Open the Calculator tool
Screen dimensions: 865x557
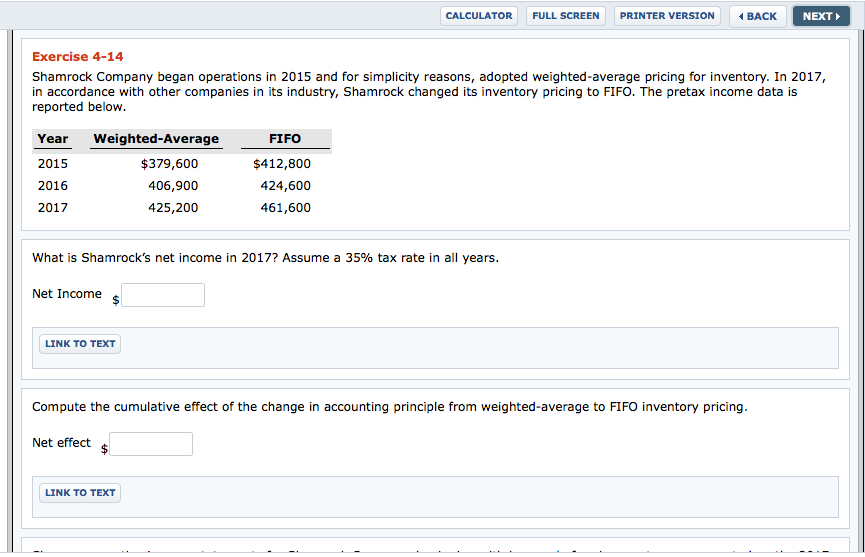pos(478,16)
